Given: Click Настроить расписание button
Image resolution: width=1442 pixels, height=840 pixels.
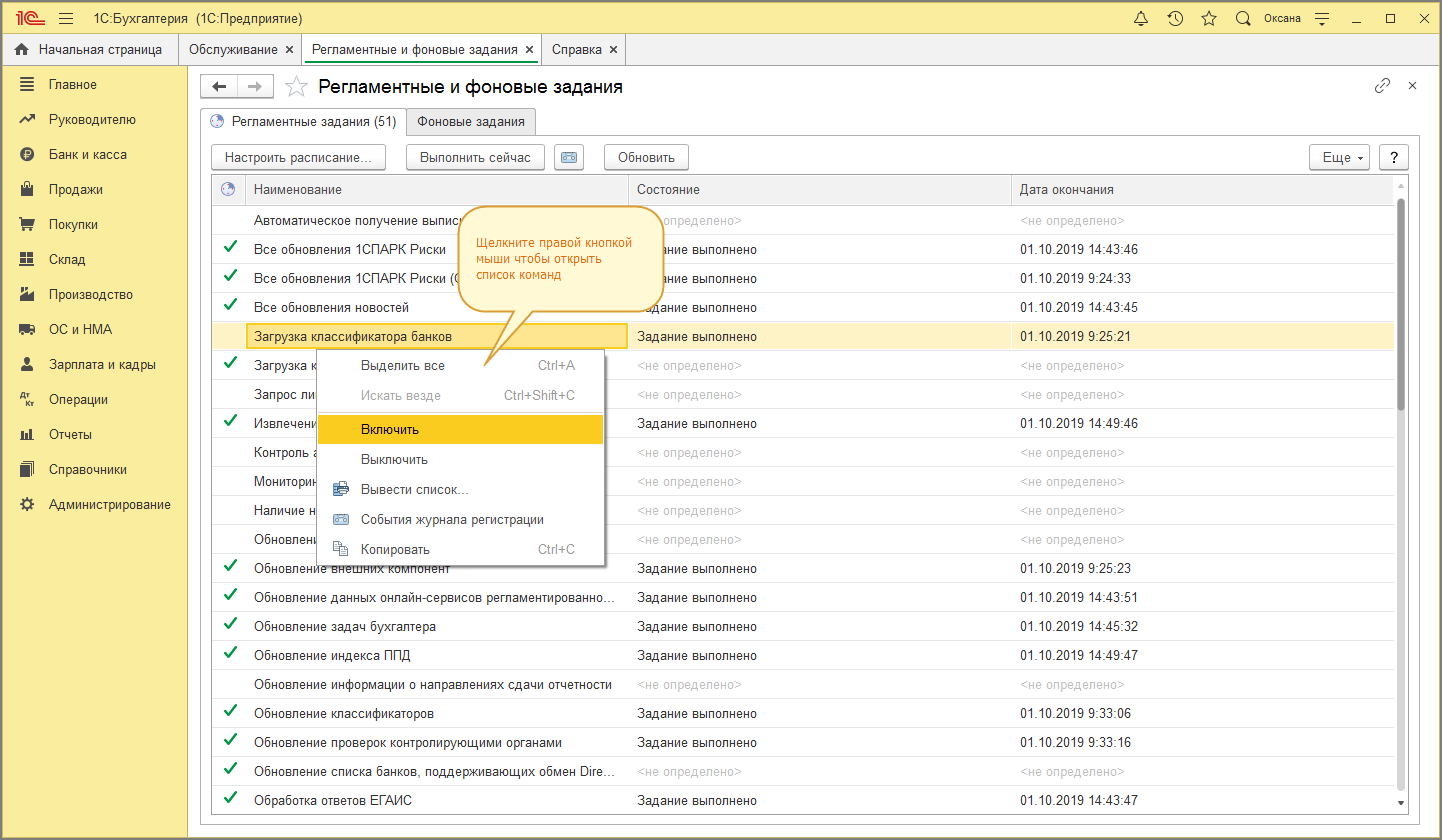Looking at the screenshot, I should click(x=298, y=157).
